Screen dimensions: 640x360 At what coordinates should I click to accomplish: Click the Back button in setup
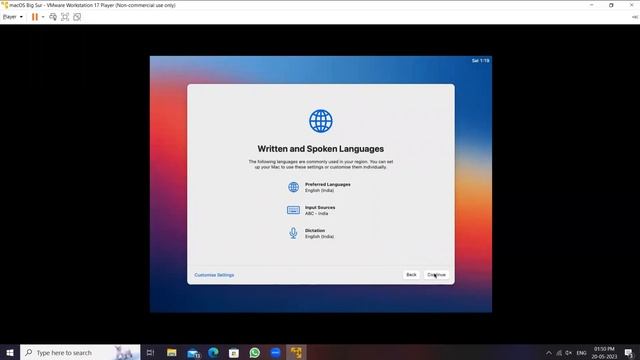(x=411, y=275)
